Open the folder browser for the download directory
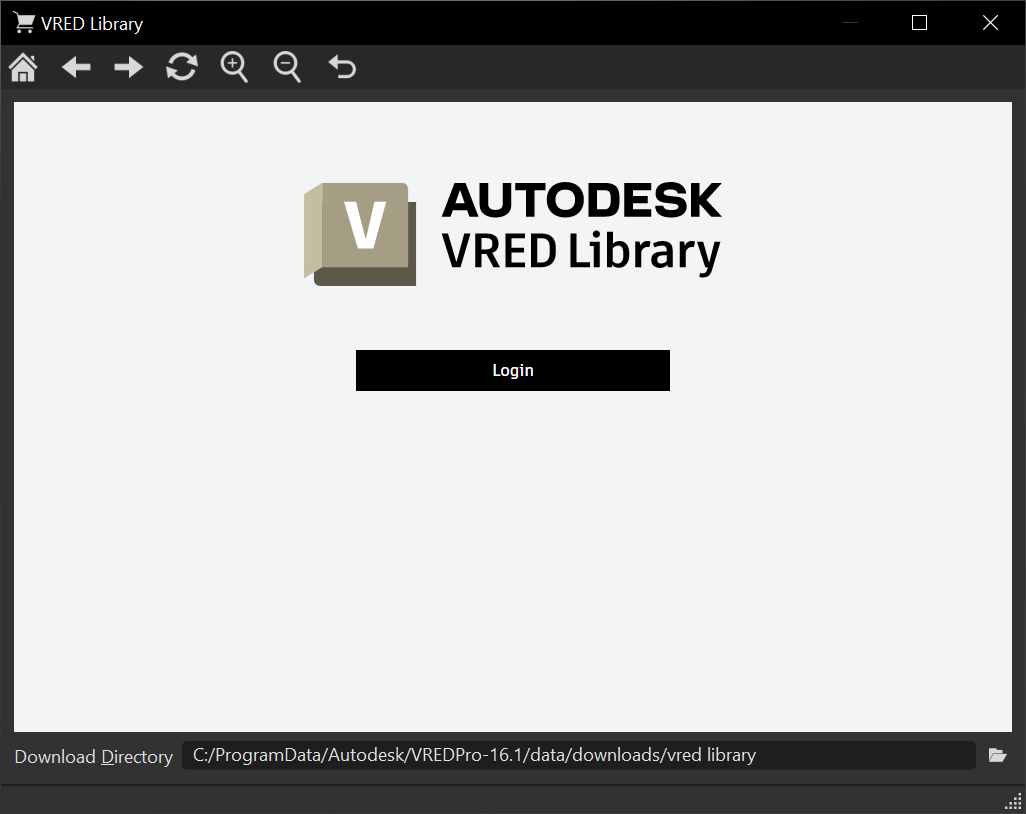1026x814 pixels. coord(998,755)
